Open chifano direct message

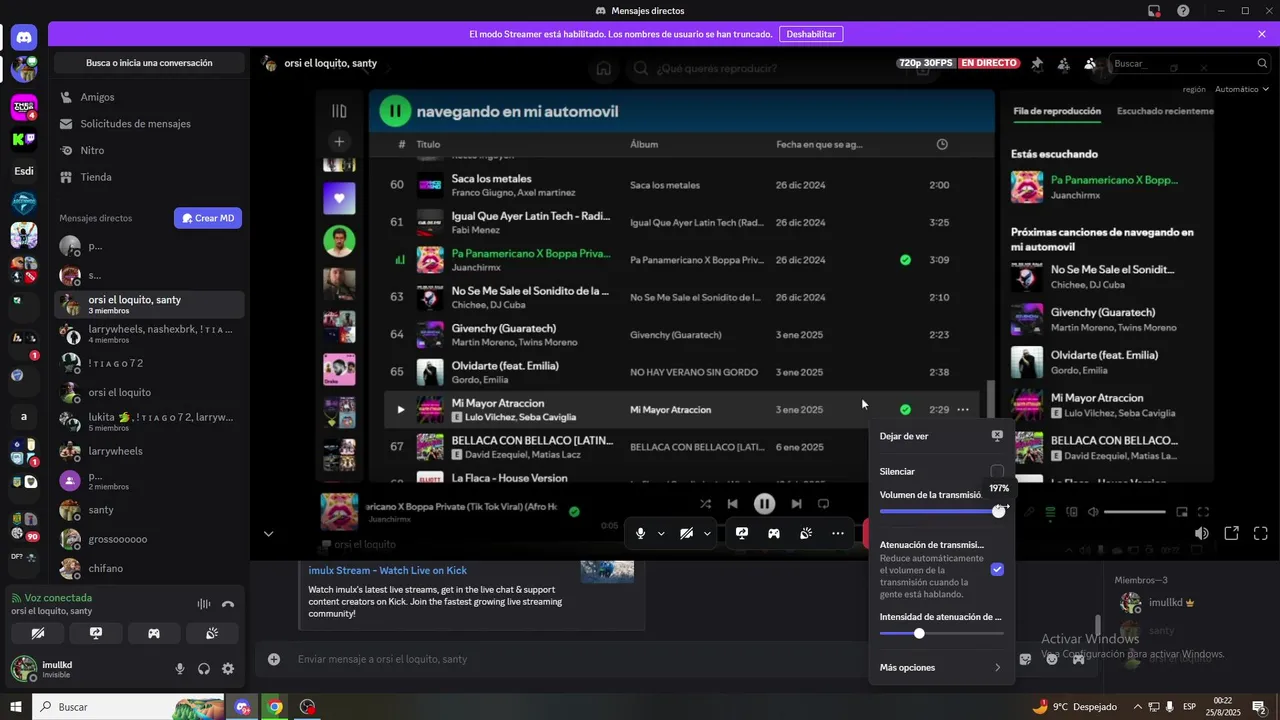click(x=148, y=568)
